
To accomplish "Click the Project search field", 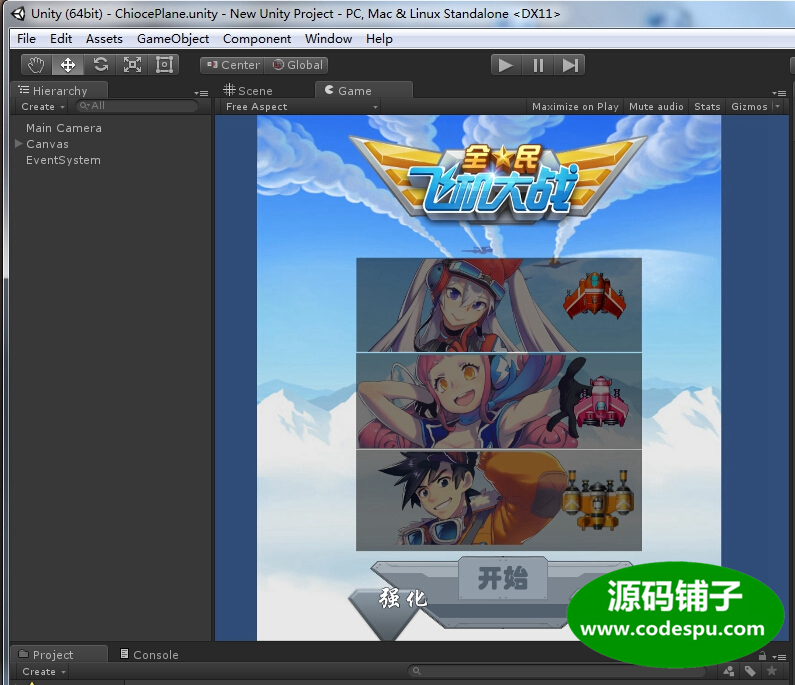I will (x=558, y=671).
